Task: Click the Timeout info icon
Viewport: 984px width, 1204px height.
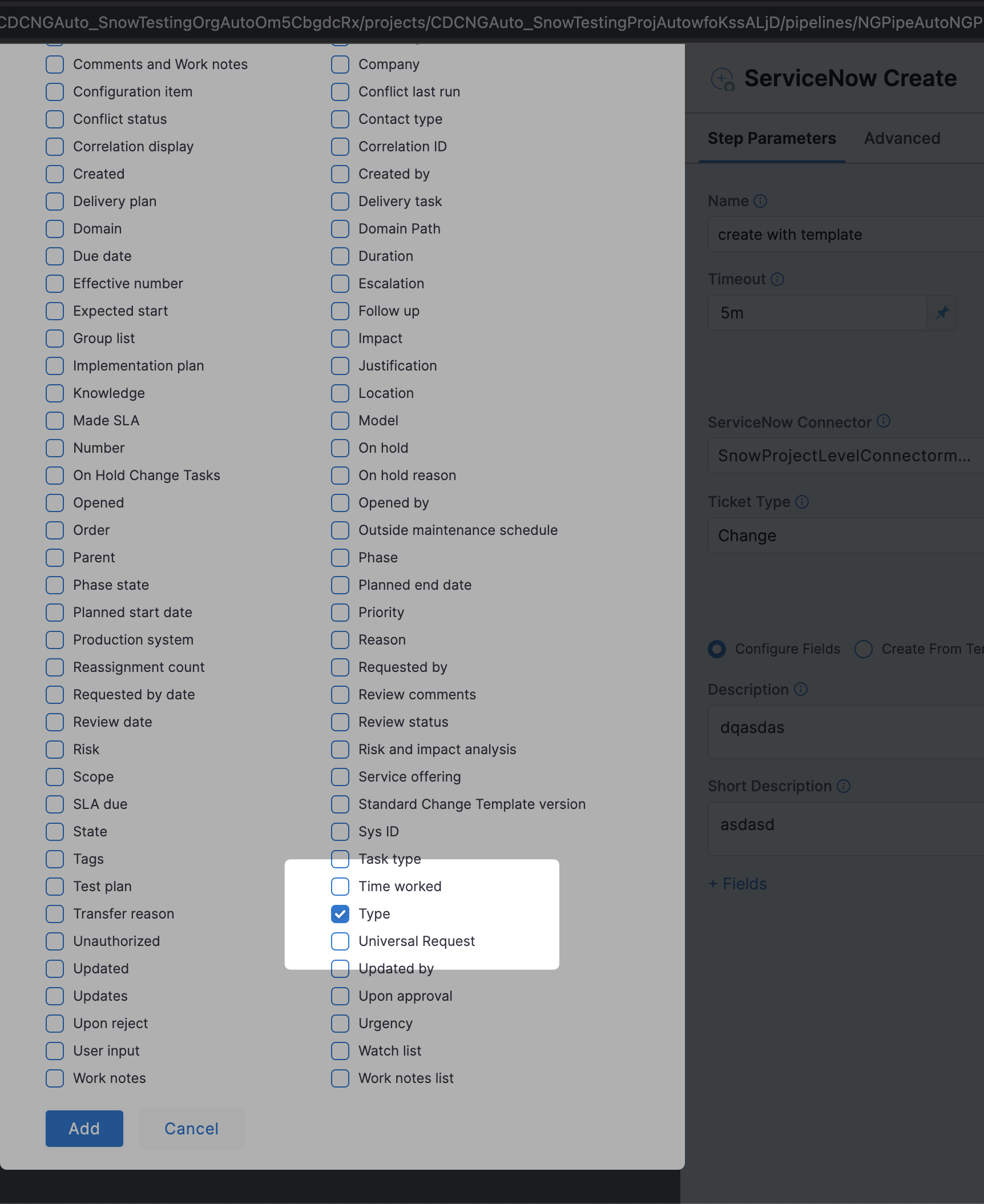Action: click(777, 279)
